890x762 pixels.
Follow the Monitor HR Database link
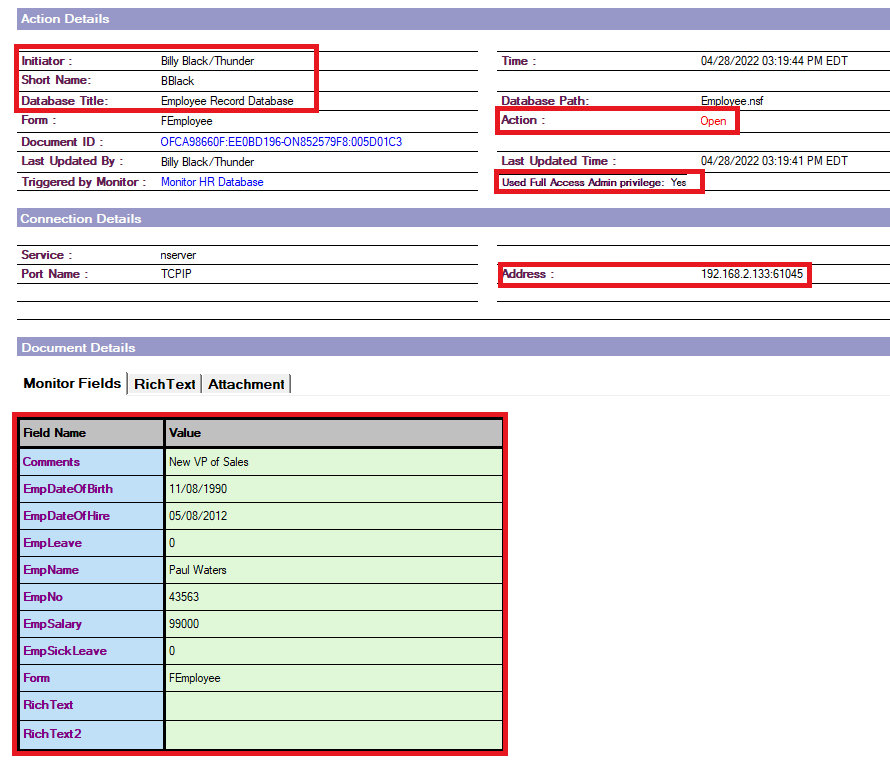(x=212, y=182)
